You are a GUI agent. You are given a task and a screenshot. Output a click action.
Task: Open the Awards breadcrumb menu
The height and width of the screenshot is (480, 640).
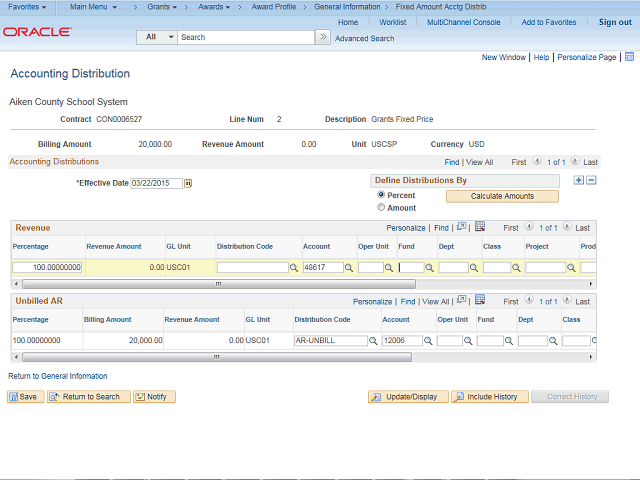[x=214, y=7]
